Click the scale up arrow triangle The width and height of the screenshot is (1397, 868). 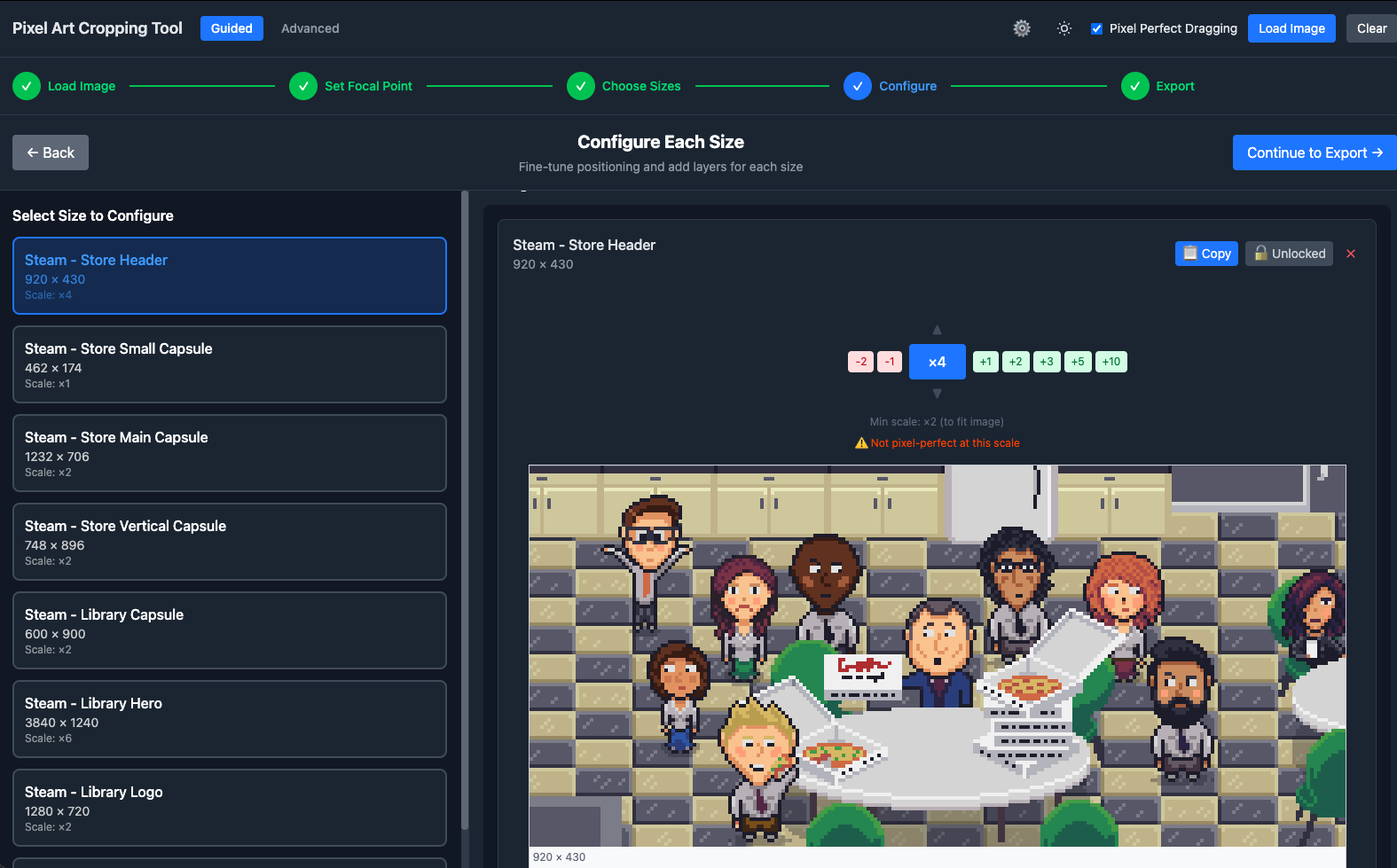point(937,330)
